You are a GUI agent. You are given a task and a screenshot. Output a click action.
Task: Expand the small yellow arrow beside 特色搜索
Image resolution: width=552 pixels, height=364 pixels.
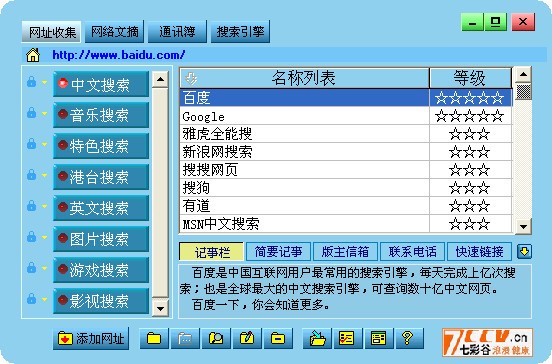tap(44, 144)
